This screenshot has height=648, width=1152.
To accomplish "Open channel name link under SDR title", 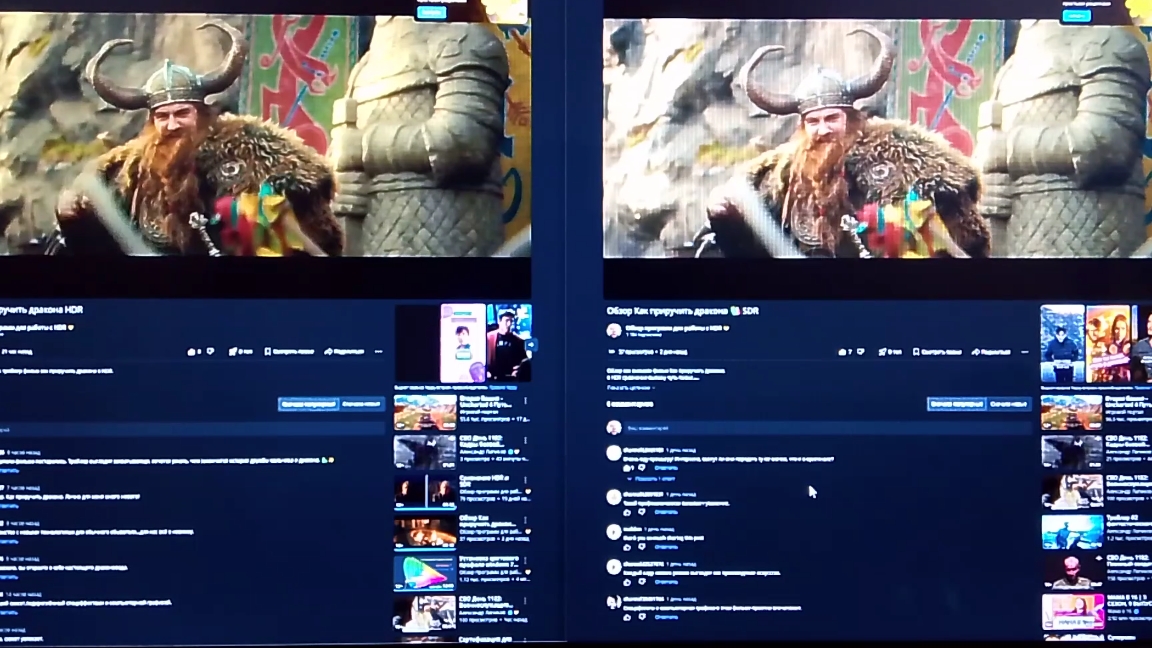I will [x=676, y=328].
